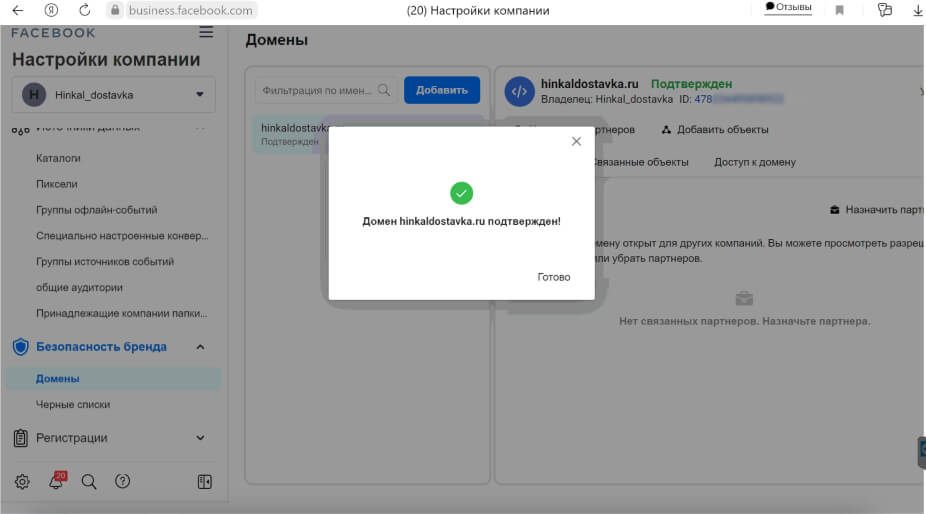Screen dimensions: 926x514
Task: Open Каталоги in sidebar
Action: point(58,158)
